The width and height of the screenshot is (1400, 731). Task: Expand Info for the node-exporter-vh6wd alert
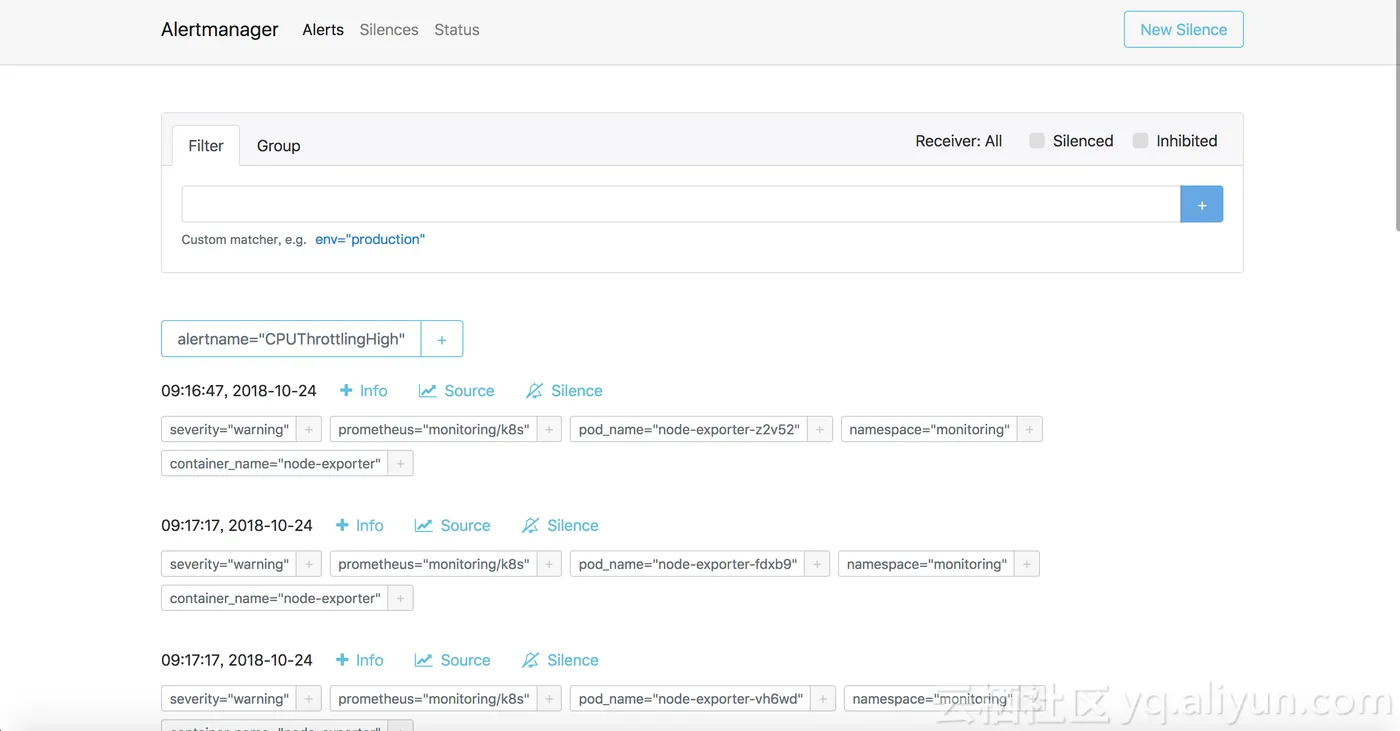pyautogui.click(x=360, y=661)
